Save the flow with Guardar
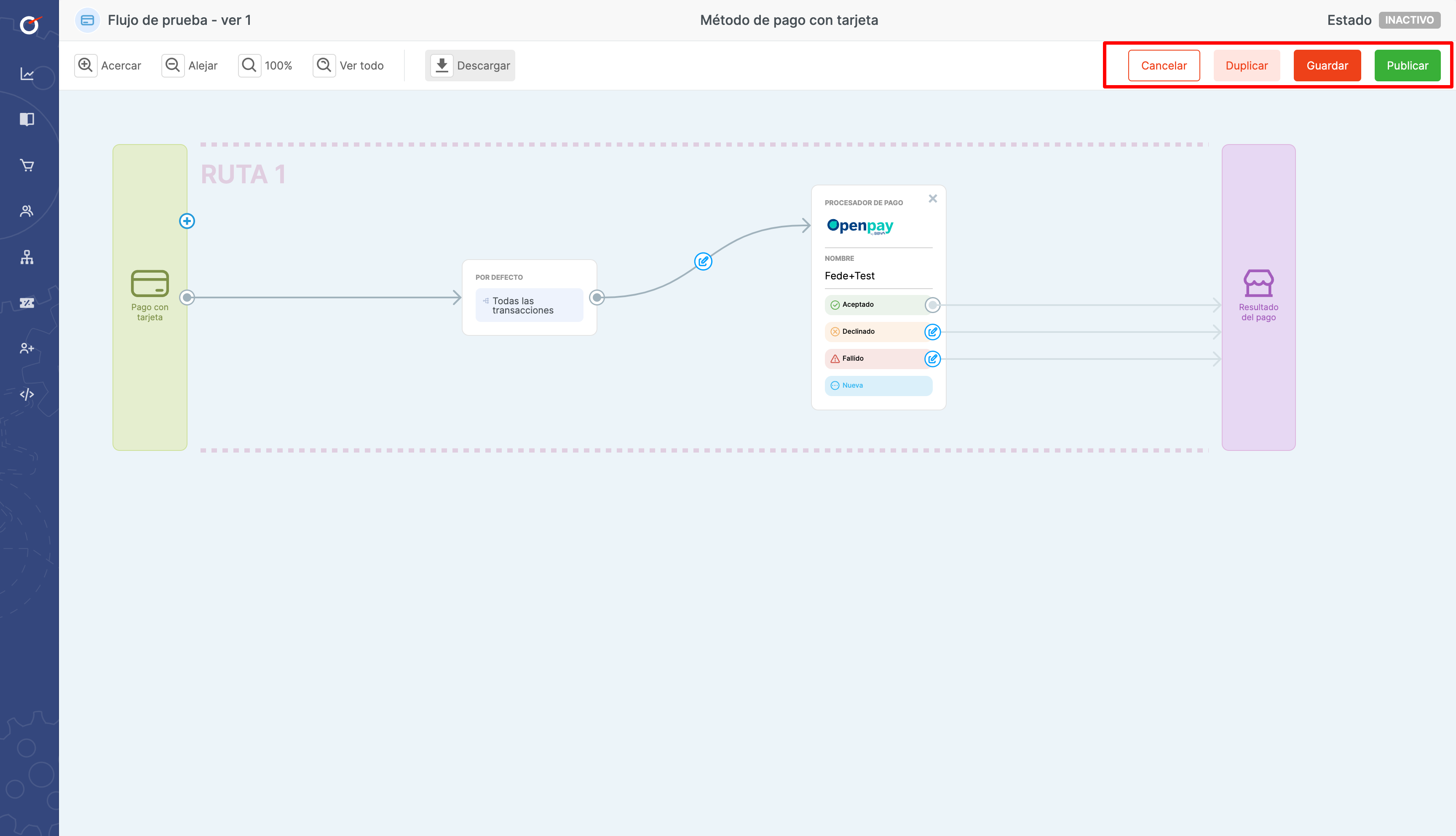Viewport: 1456px width, 836px height. (x=1327, y=65)
